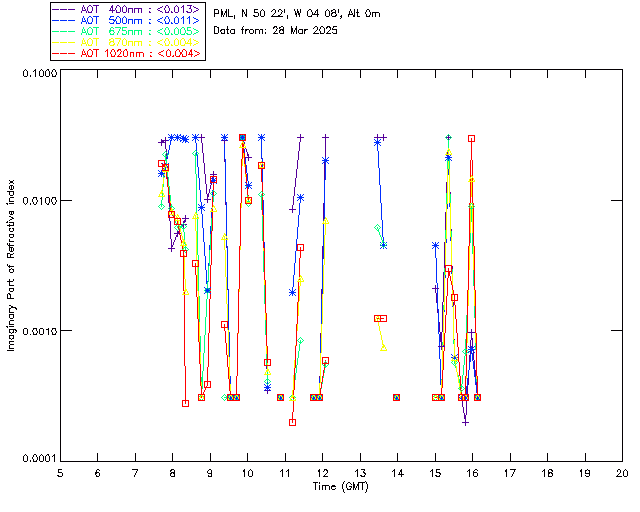Click the purple dashed line legend sample
This screenshot has width=640, height=512.
click(x=64, y=9)
